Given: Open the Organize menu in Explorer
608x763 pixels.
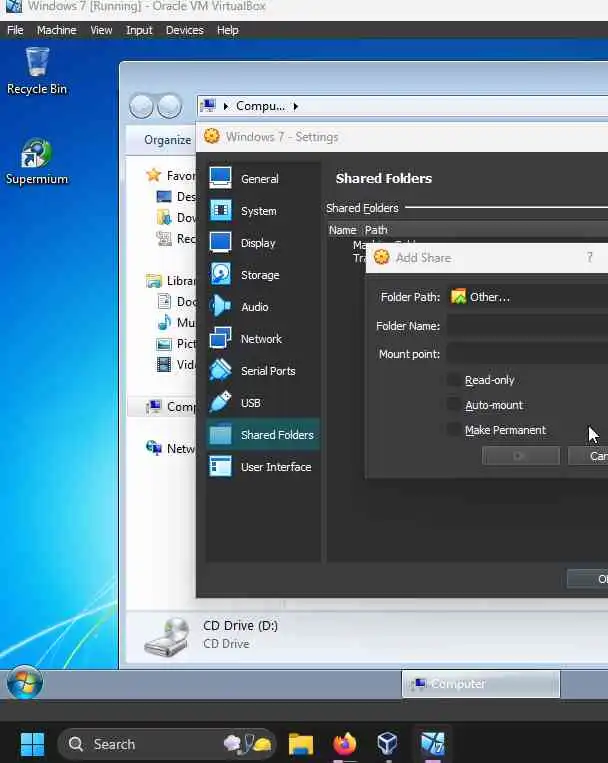Looking at the screenshot, I should [167, 140].
